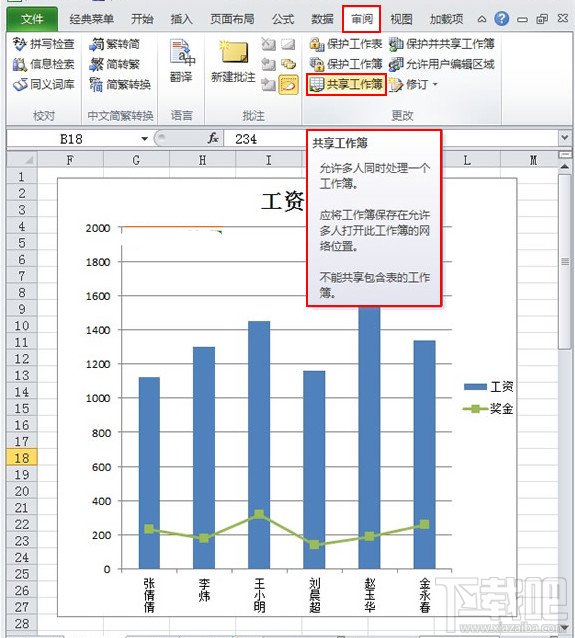Click the blue bar for 张倩倩
The width and height of the screenshot is (575, 638).
(x=149, y=472)
